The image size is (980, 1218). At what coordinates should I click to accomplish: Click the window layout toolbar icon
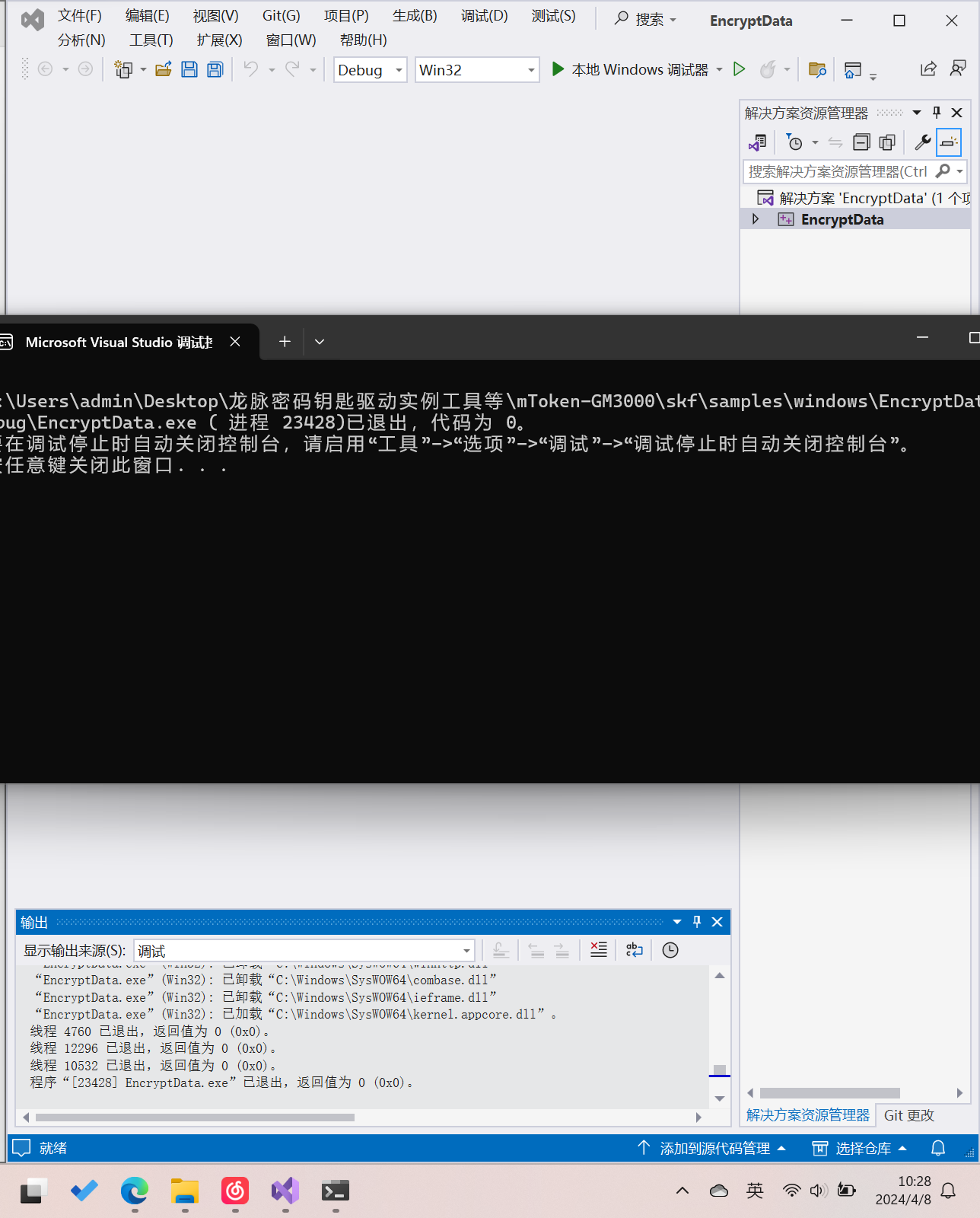click(x=853, y=70)
